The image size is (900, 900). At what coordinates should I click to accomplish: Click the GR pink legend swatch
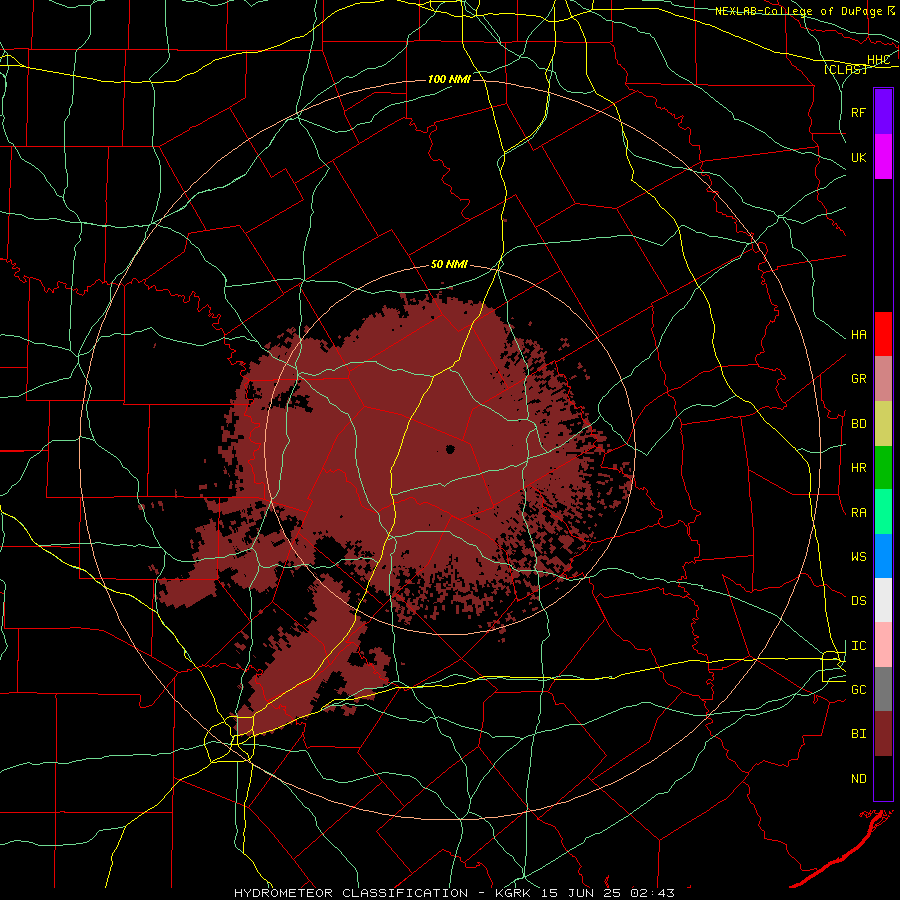point(883,379)
